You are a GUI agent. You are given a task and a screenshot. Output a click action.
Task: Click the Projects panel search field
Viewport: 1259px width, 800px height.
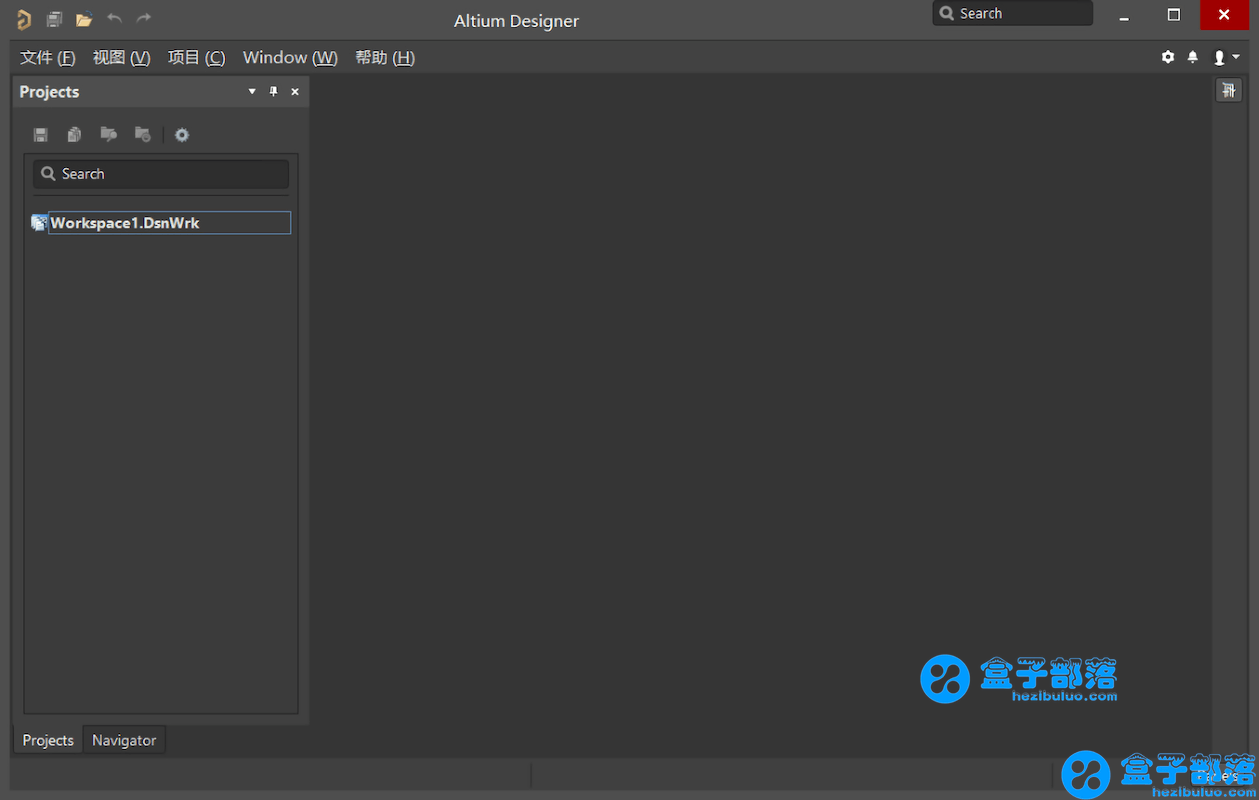161,174
